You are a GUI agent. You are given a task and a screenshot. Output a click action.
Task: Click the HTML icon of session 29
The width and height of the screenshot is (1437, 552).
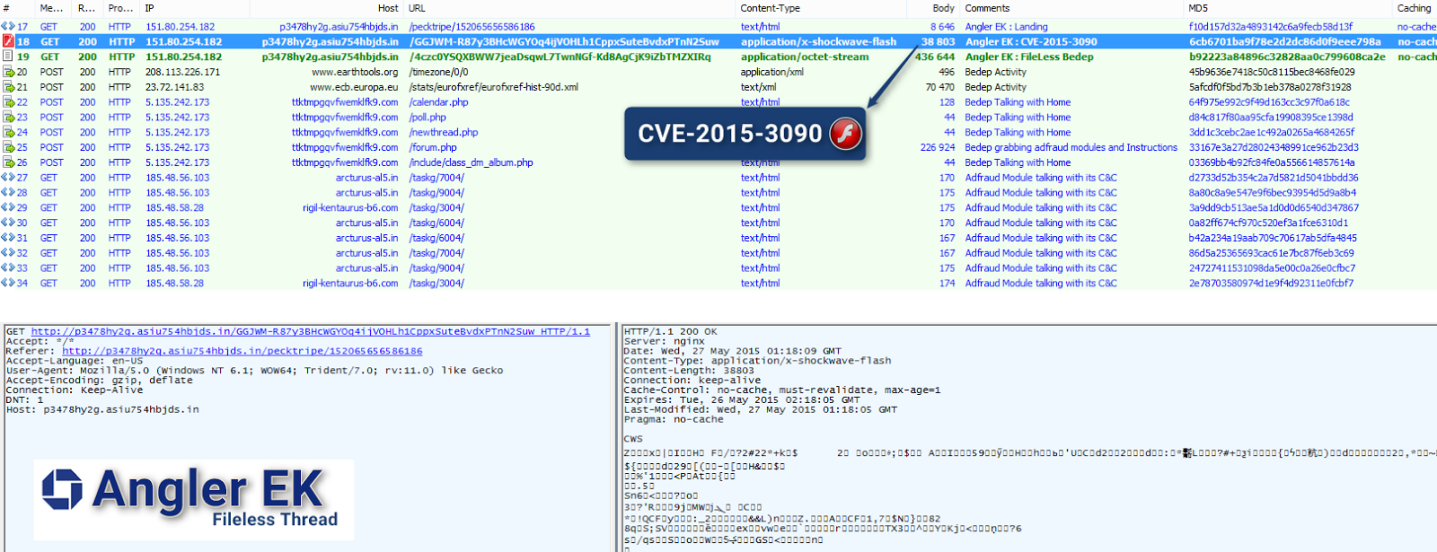pos(8,208)
